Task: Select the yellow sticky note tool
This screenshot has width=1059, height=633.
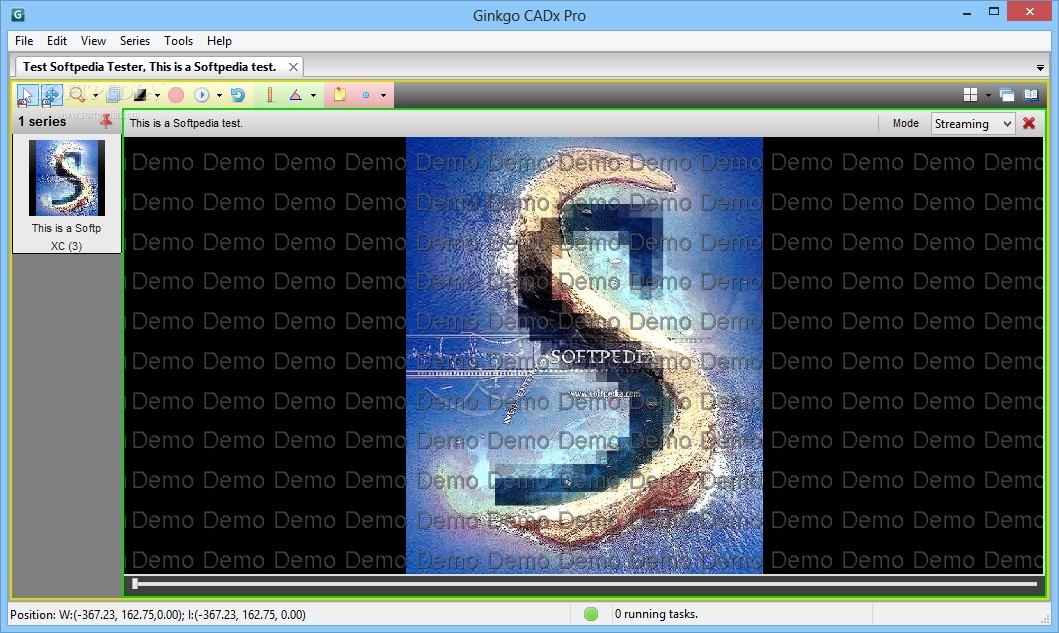Action: tap(340, 95)
